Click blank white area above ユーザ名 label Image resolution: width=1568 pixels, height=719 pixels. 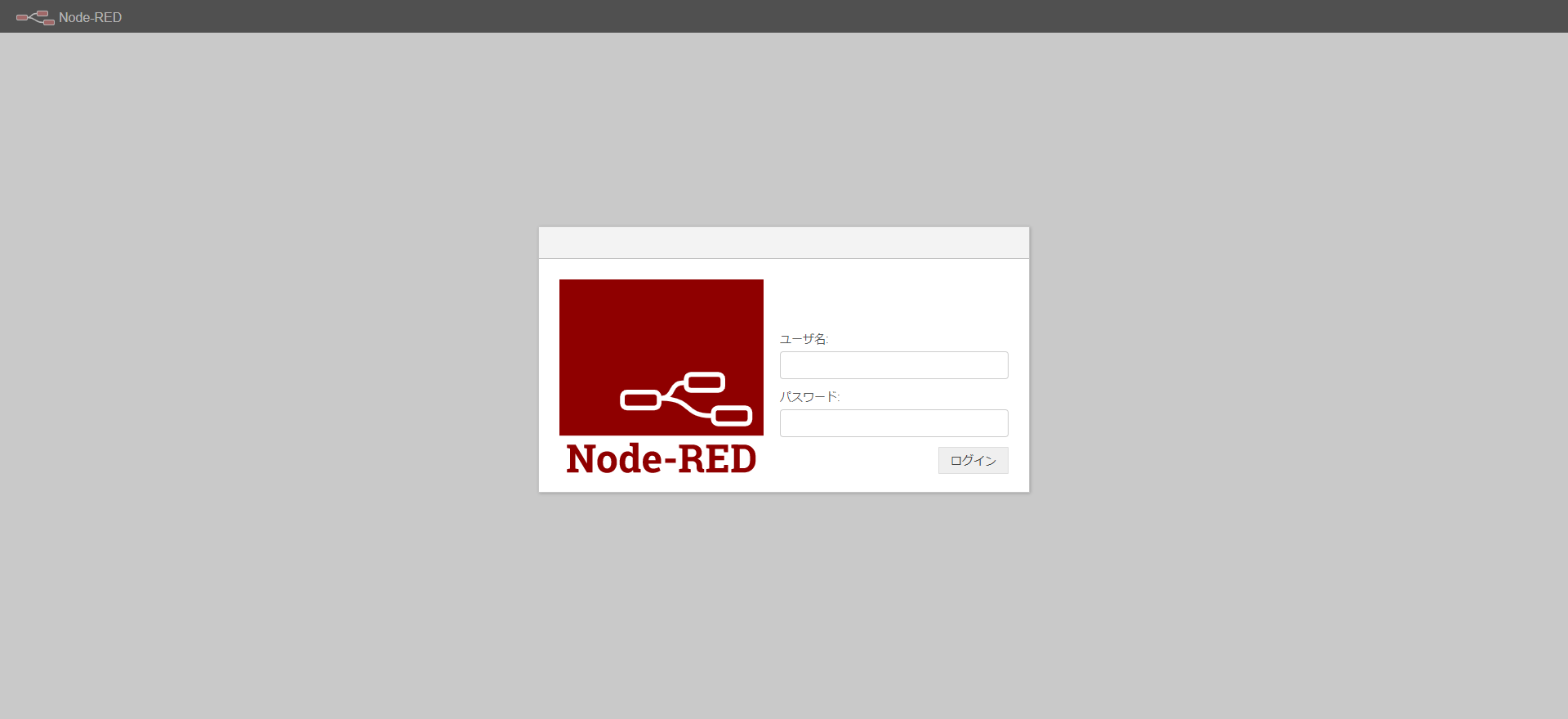coord(893,302)
